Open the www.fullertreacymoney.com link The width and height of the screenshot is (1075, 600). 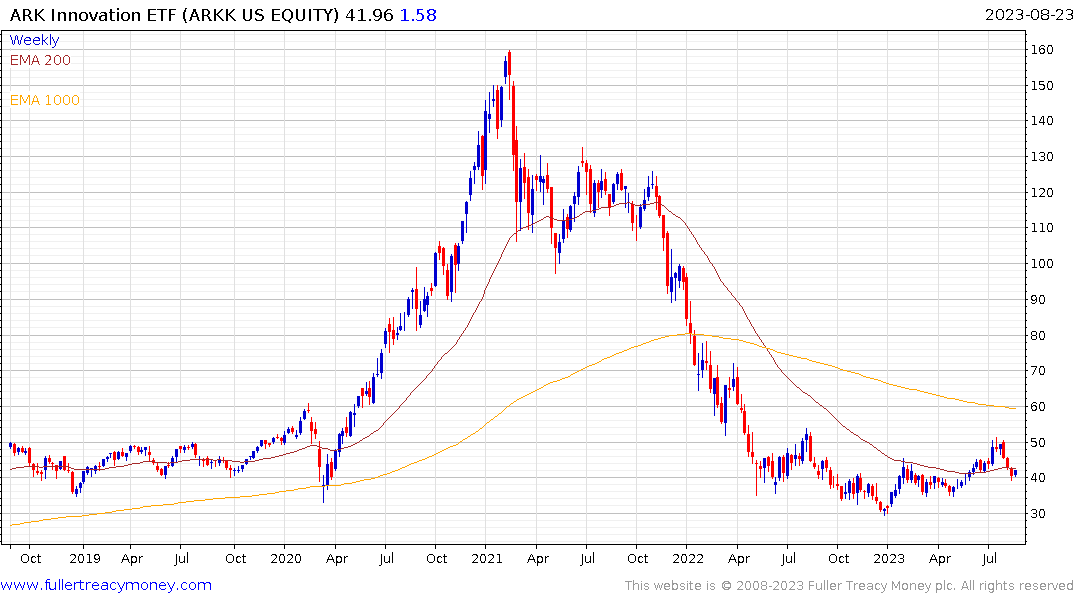(106, 585)
